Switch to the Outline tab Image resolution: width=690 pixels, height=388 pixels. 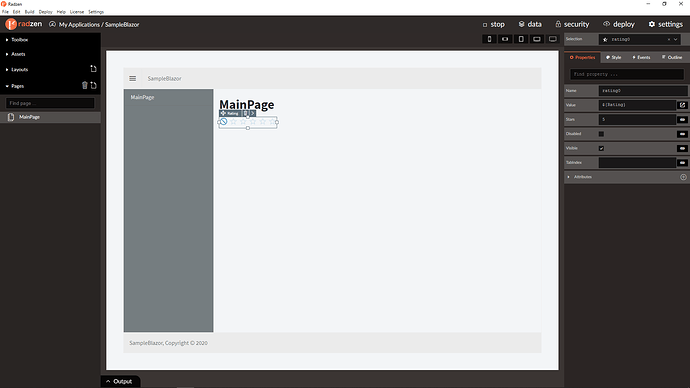[672, 58]
